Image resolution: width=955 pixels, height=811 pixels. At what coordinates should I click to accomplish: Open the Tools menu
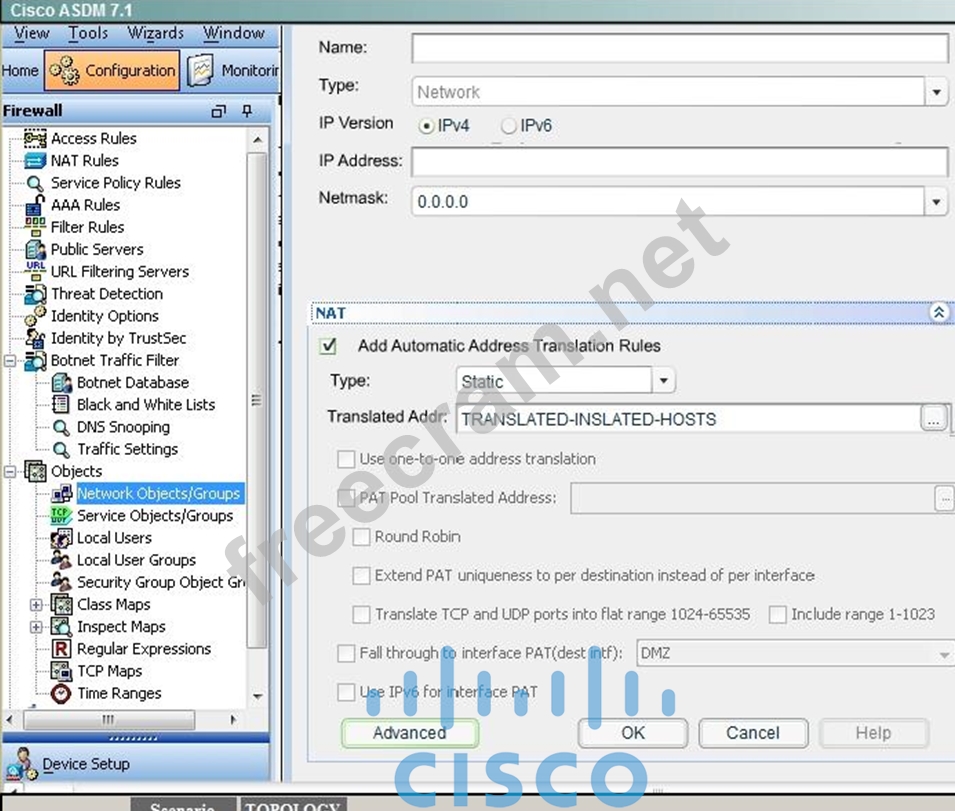[88, 33]
